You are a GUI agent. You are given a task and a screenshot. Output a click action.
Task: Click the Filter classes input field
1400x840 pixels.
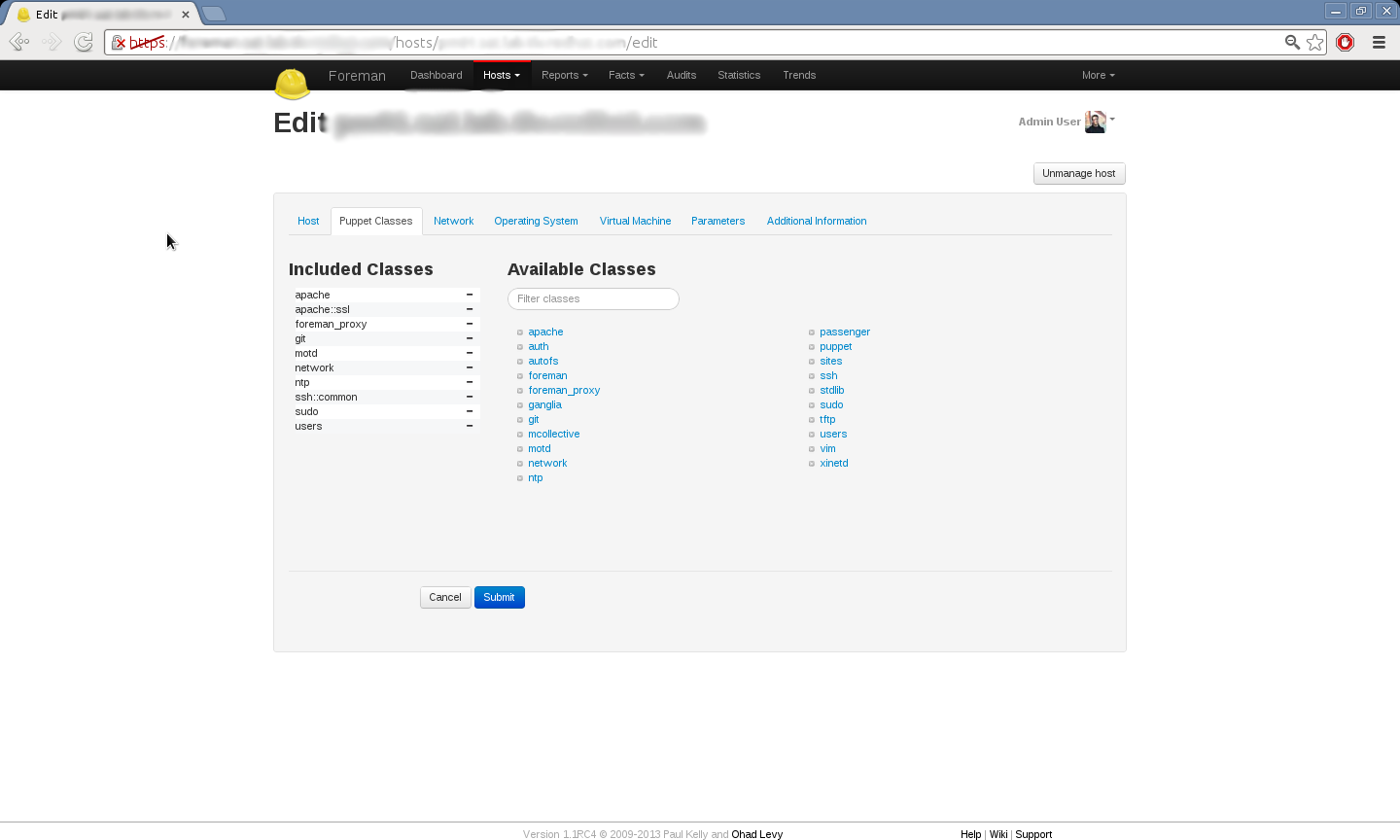[593, 298]
